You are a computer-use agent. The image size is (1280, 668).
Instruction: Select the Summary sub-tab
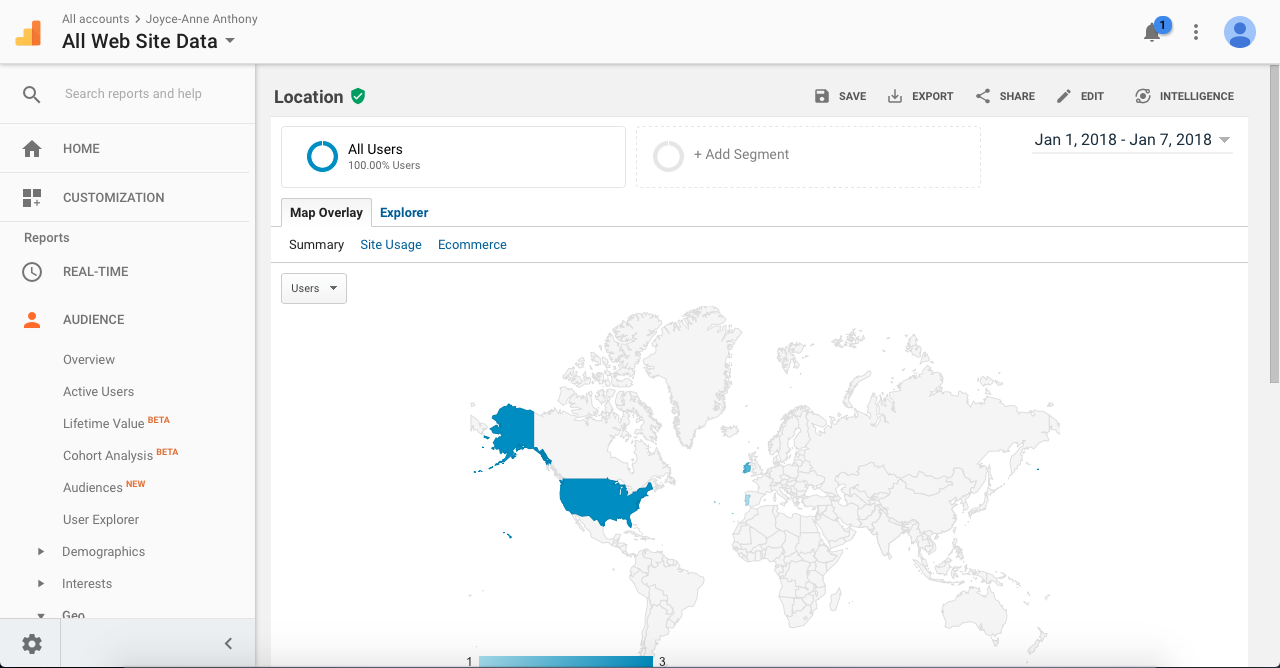click(316, 244)
